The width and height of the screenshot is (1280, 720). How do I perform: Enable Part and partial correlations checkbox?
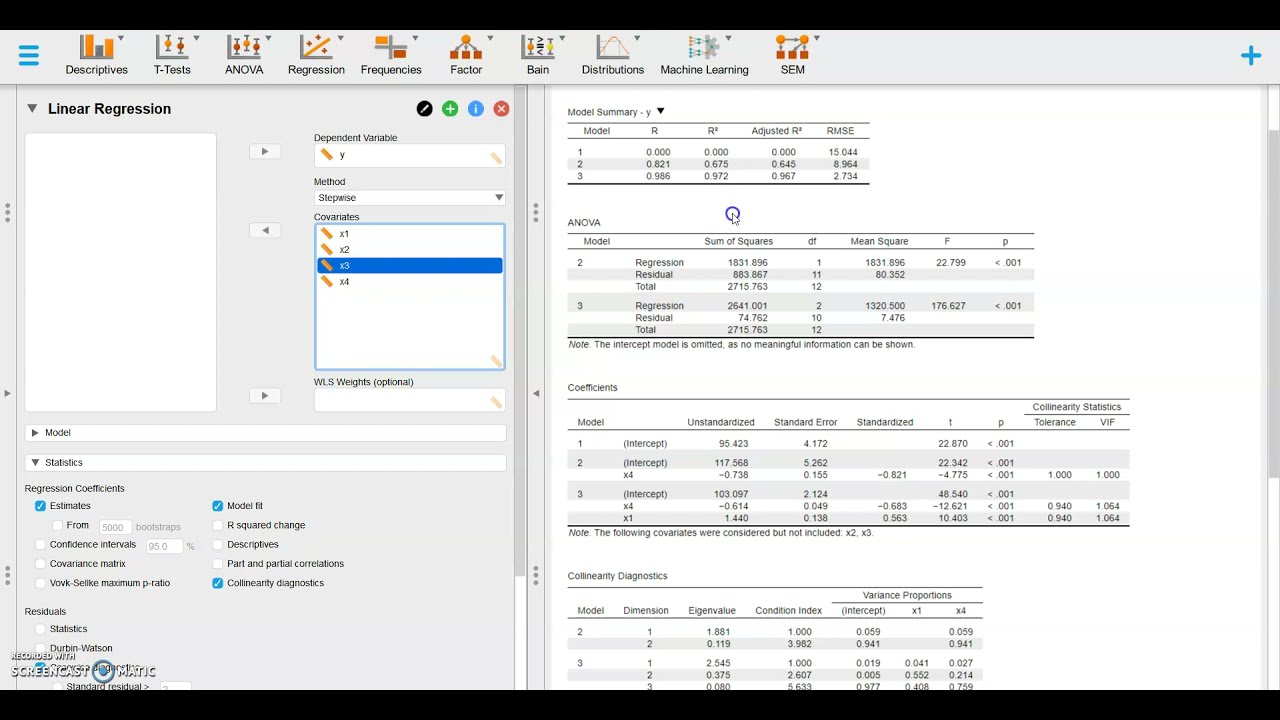pos(218,564)
